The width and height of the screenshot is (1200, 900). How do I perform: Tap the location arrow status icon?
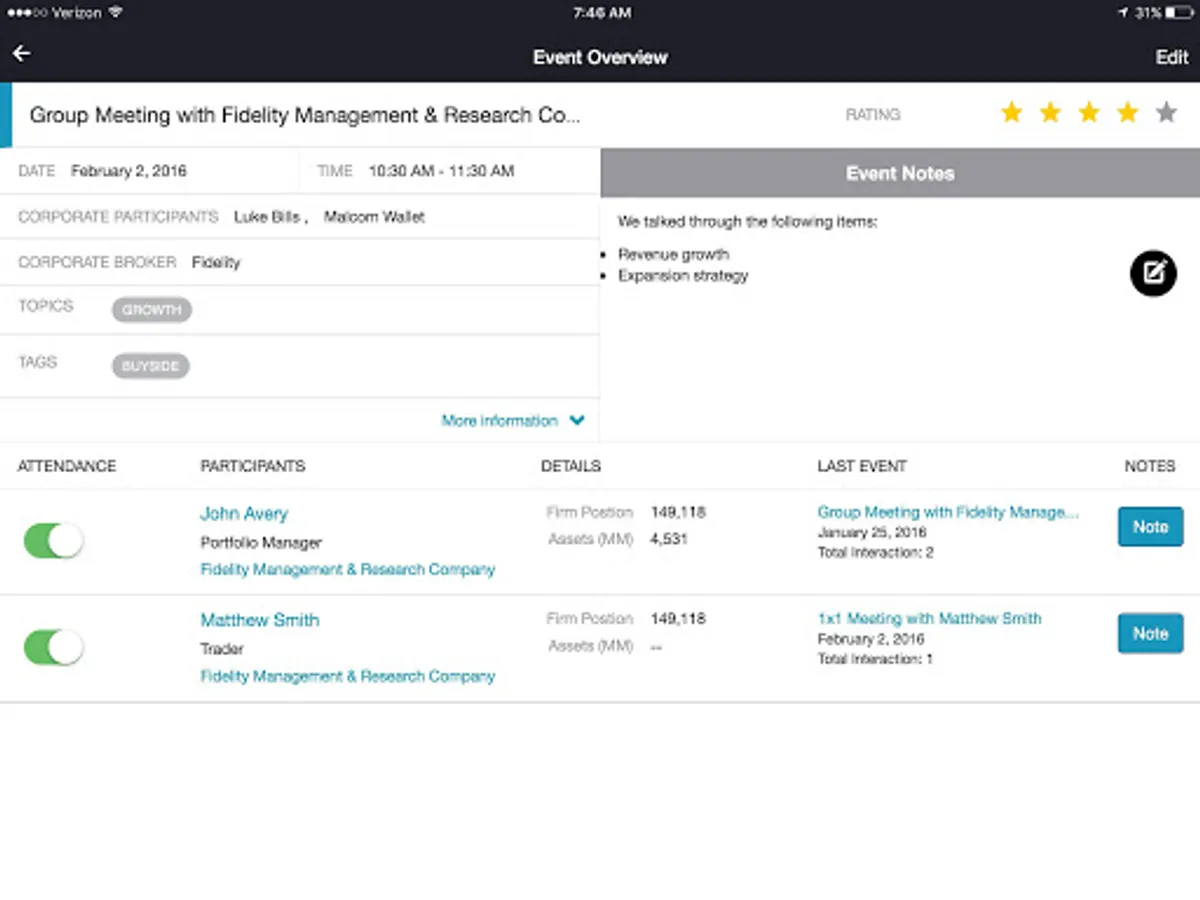tap(1124, 13)
